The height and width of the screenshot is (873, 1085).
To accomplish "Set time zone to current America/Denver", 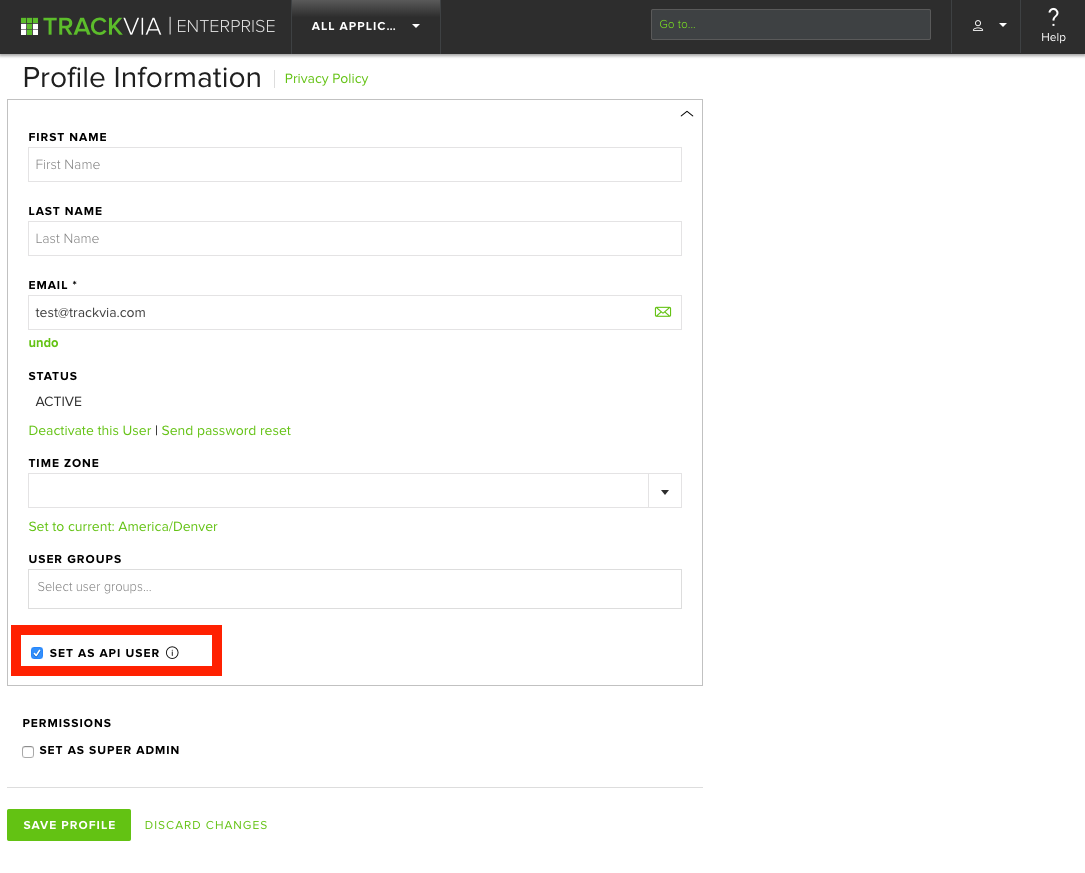I will (123, 526).
